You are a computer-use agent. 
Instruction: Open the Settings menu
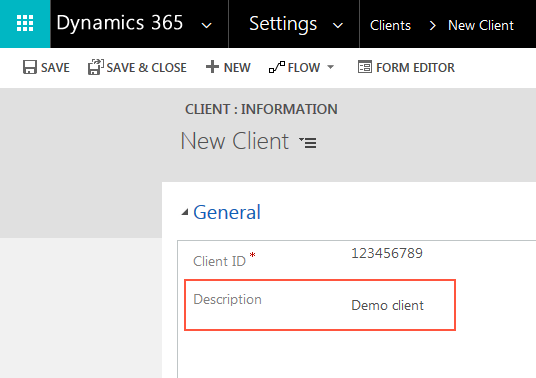click(x=283, y=24)
